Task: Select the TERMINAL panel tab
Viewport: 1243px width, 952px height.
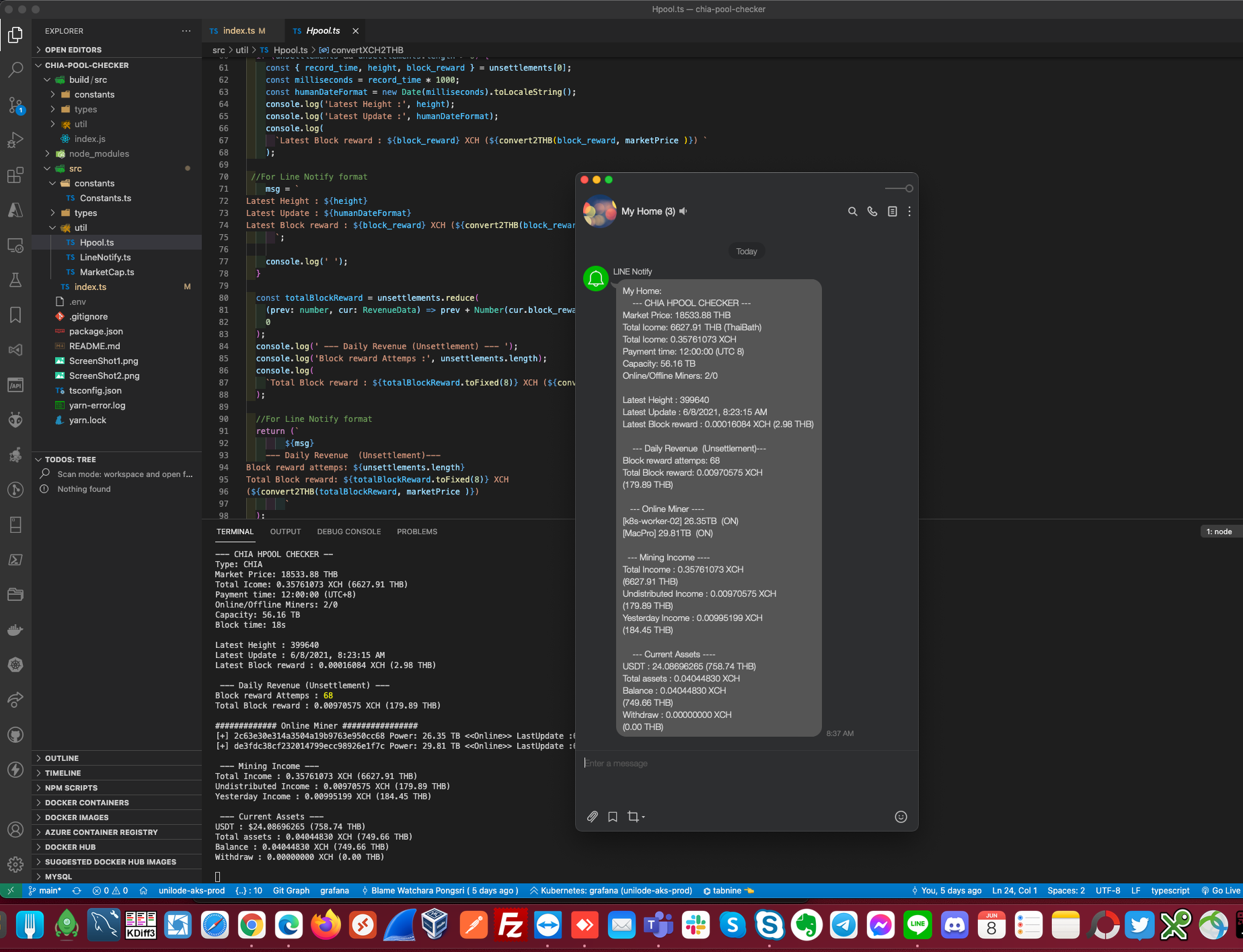Action: 235,532
